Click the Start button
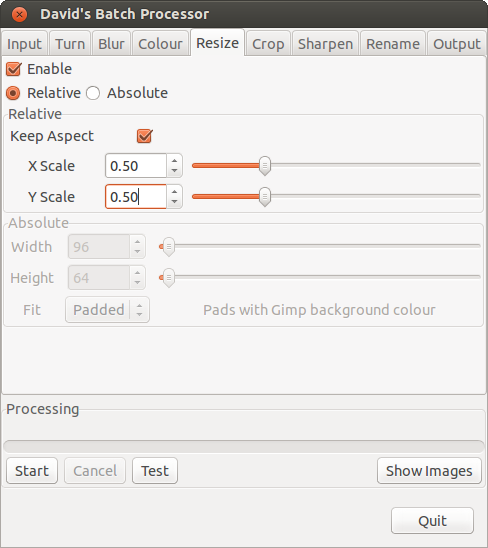The width and height of the screenshot is (488, 548). tap(32, 471)
